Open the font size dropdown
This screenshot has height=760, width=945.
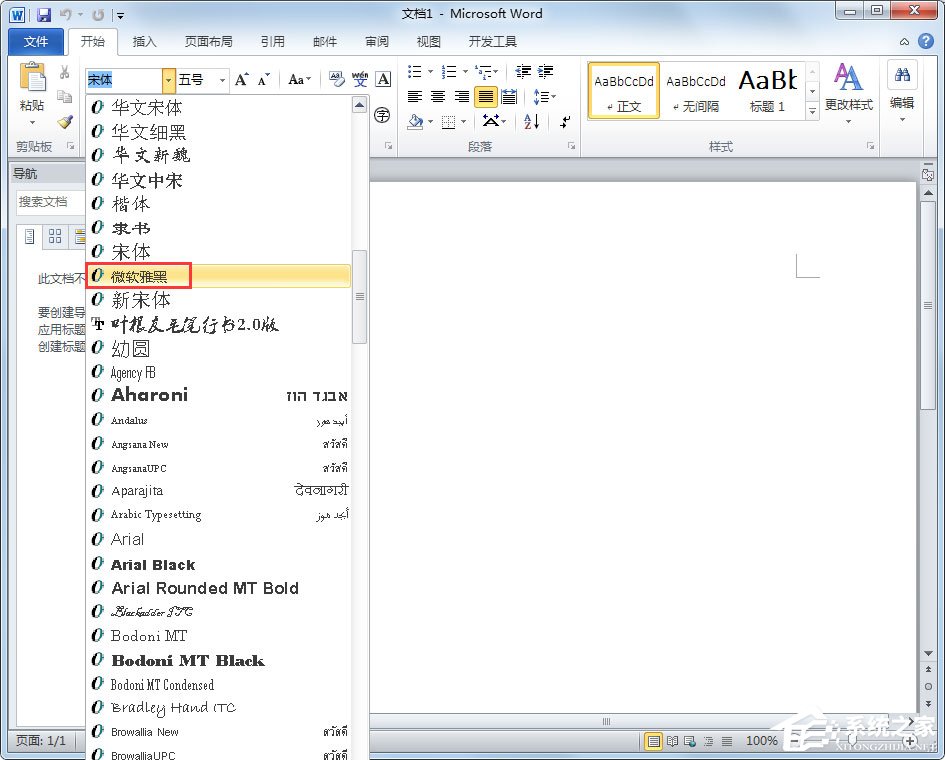(x=220, y=79)
